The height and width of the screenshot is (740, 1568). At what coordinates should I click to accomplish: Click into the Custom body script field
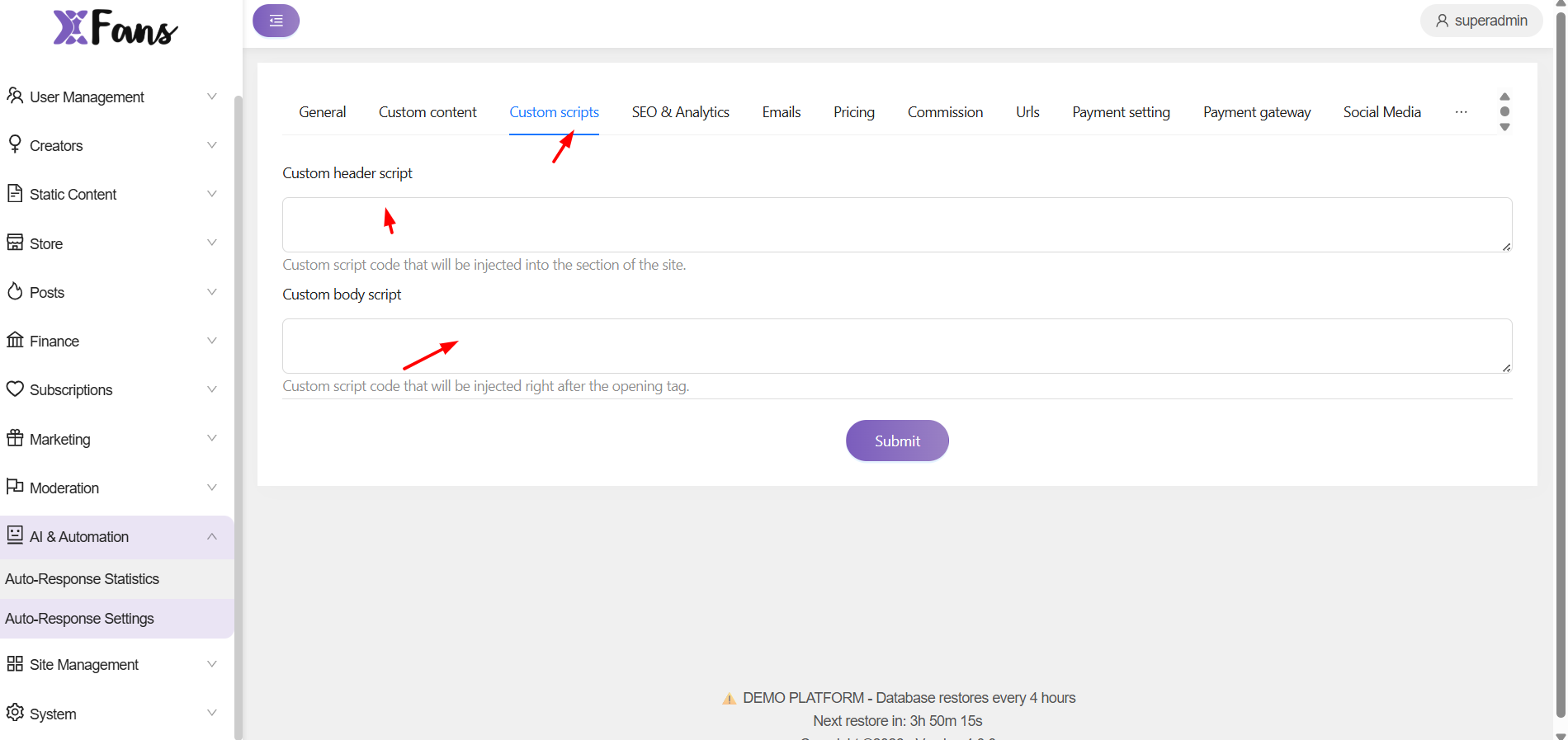tap(896, 346)
